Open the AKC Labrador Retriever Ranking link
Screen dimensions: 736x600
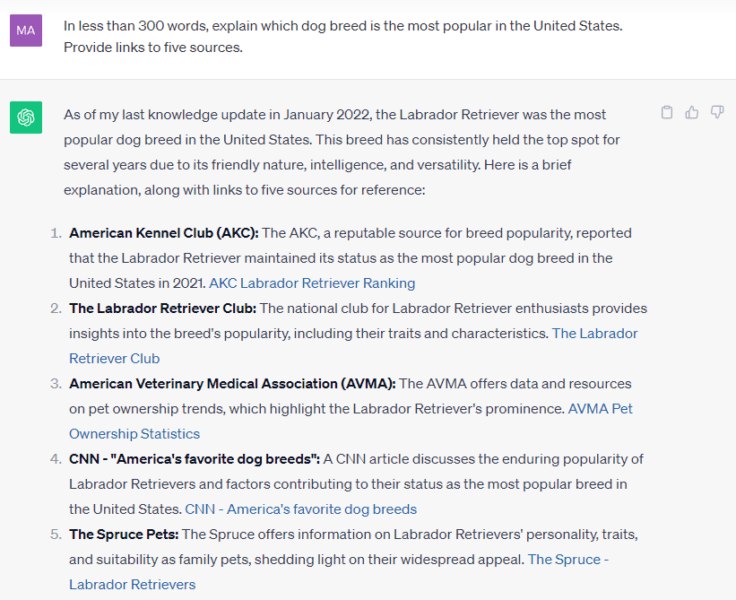pyautogui.click(x=312, y=283)
